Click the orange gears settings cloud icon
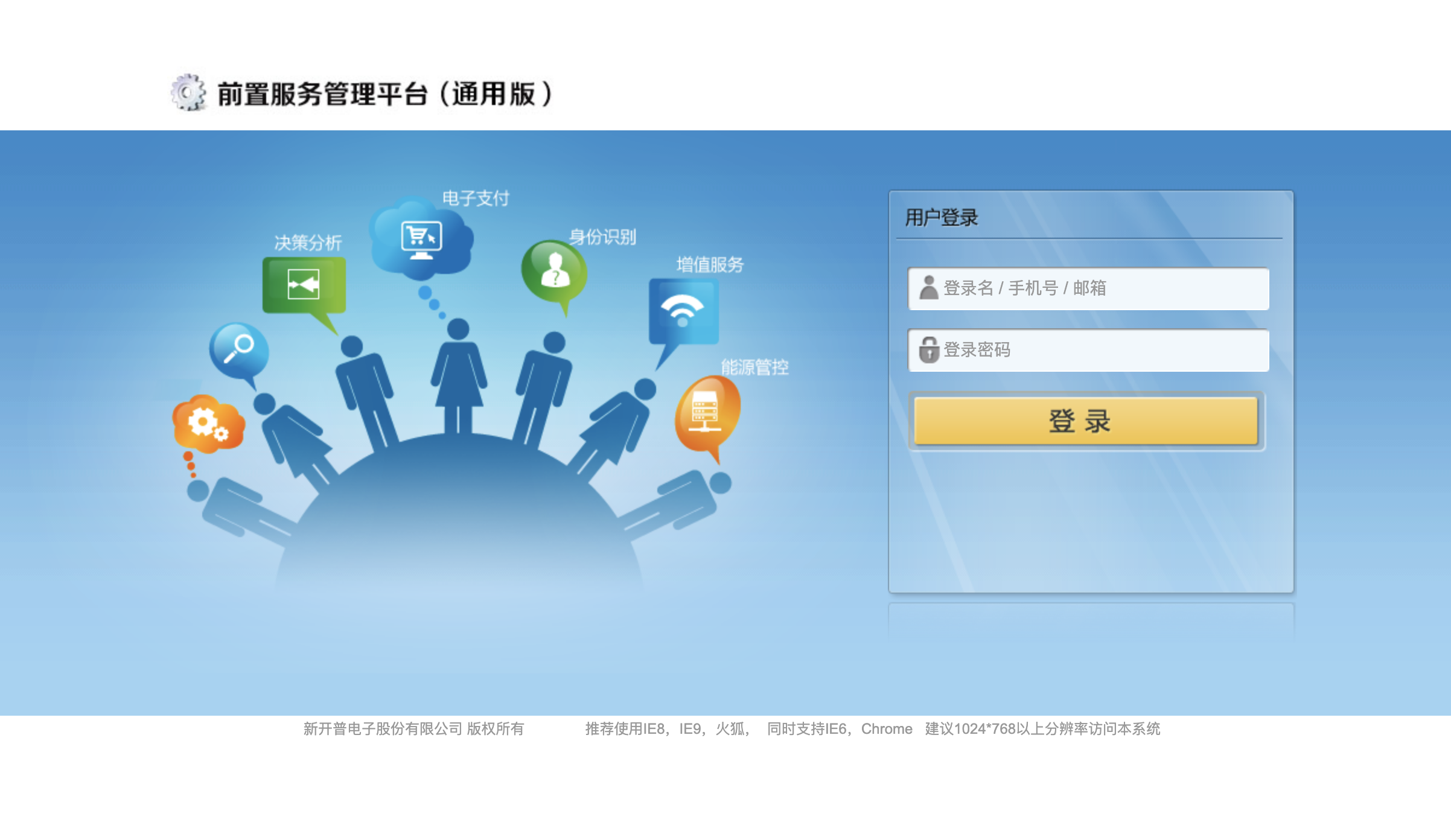 208,424
